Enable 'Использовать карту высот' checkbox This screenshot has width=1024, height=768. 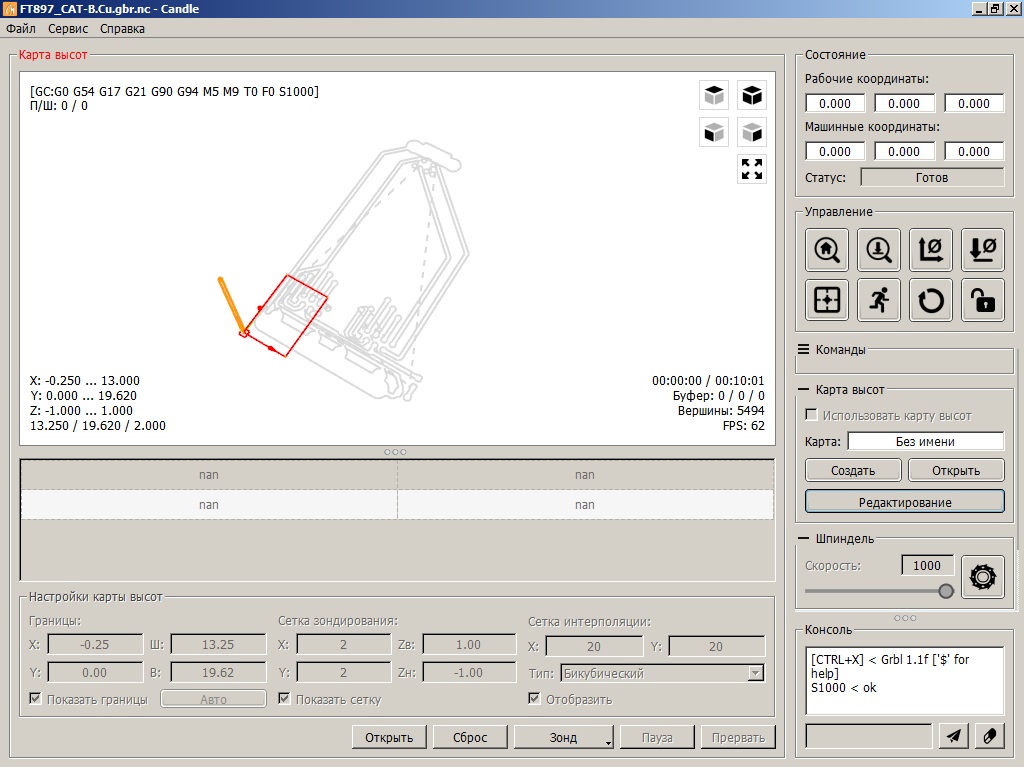click(811, 415)
